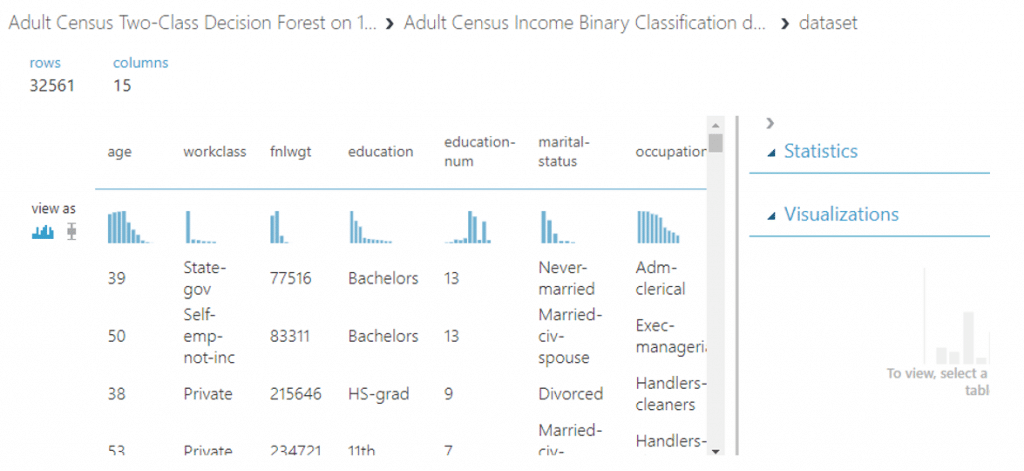
Task: Open Adult Census Income Binary Classification breadcrumb
Action: point(585,24)
